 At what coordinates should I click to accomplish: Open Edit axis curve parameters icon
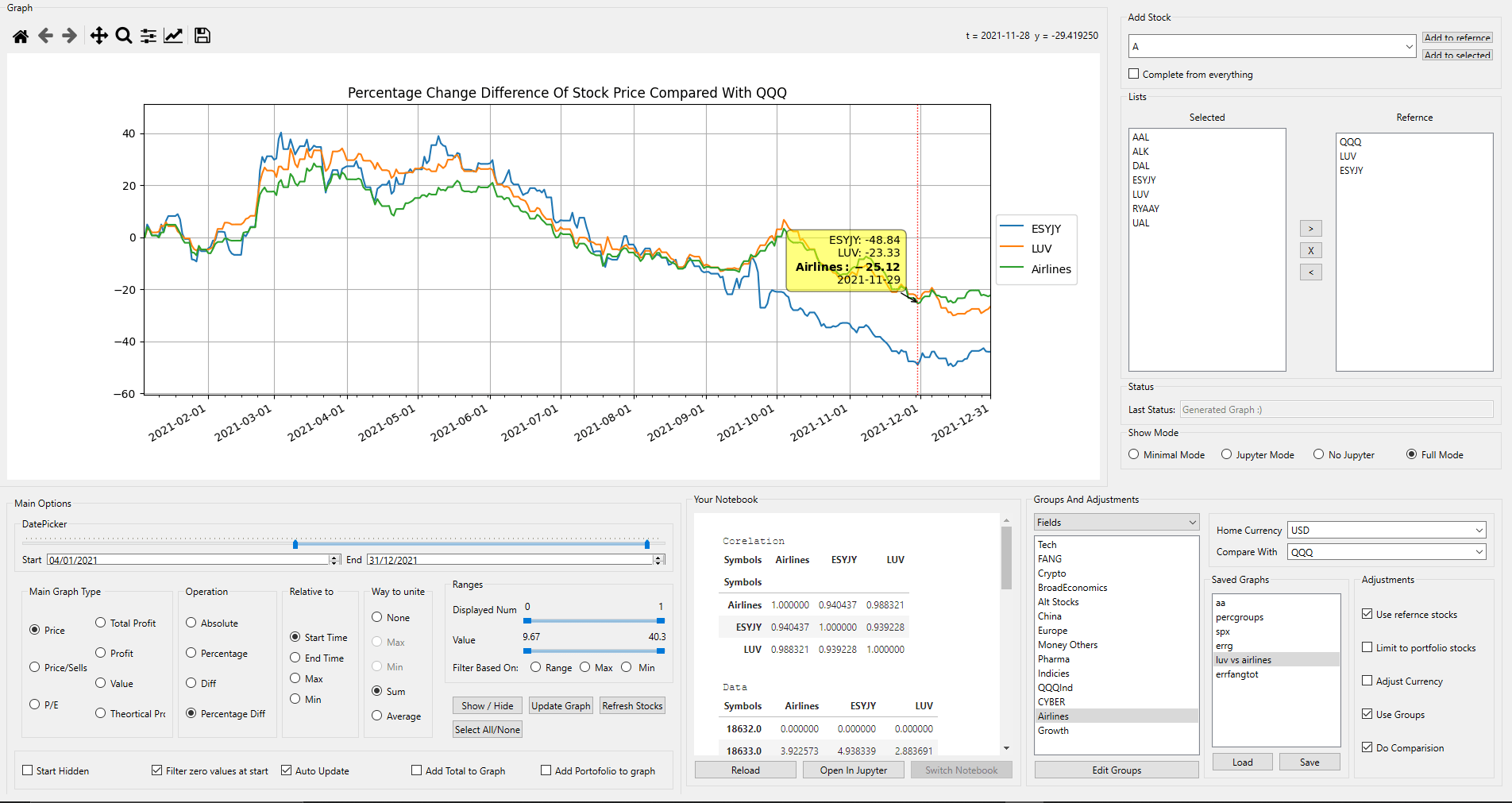click(173, 36)
